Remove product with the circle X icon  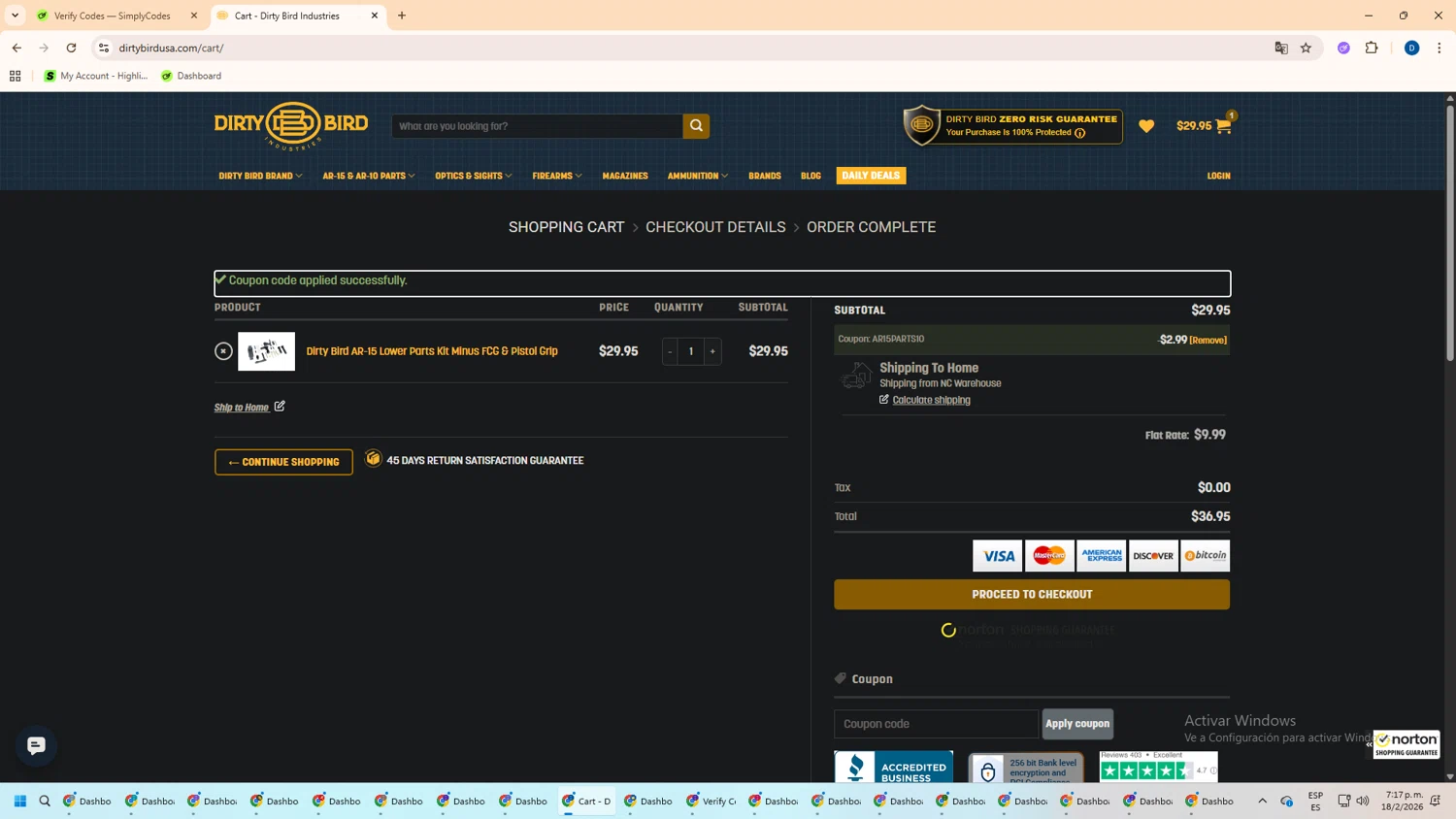[x=223, y=351]
